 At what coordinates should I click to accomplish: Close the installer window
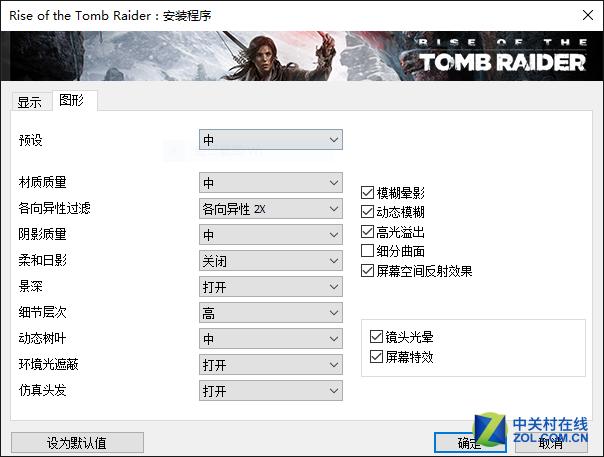(587, 15)
